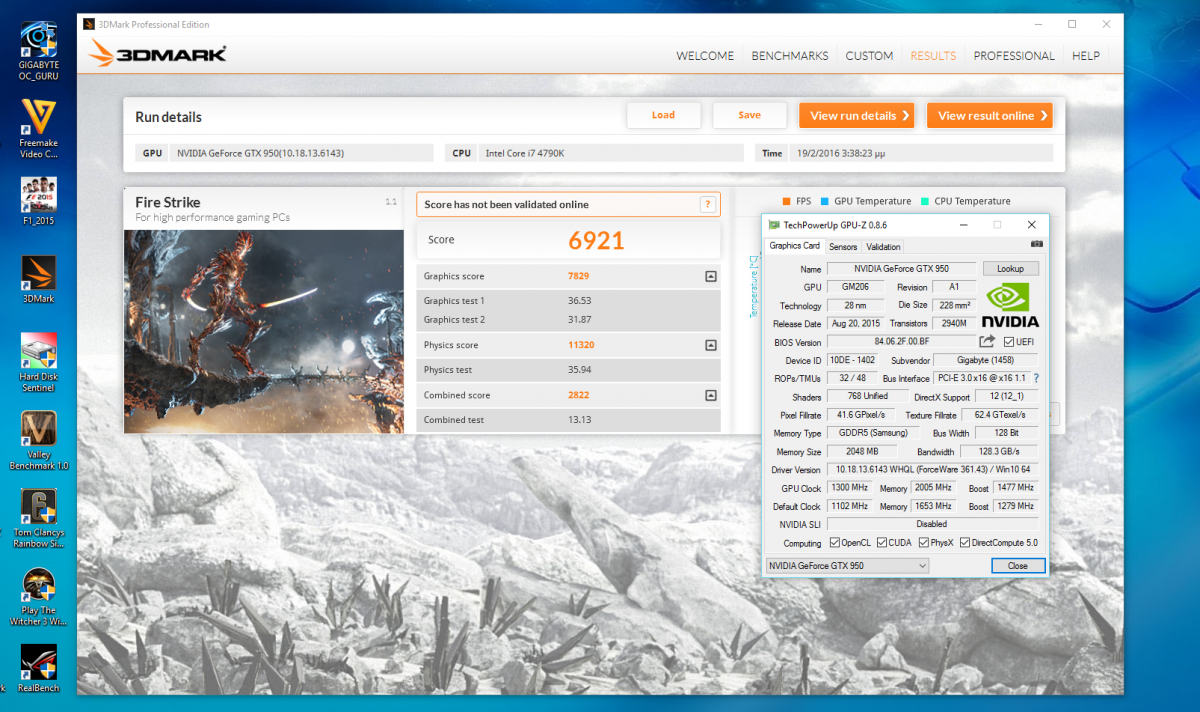Open GIGABYTE OC_GURU desktop shortcut
1200x712 pixels.
tap(39, 50)
